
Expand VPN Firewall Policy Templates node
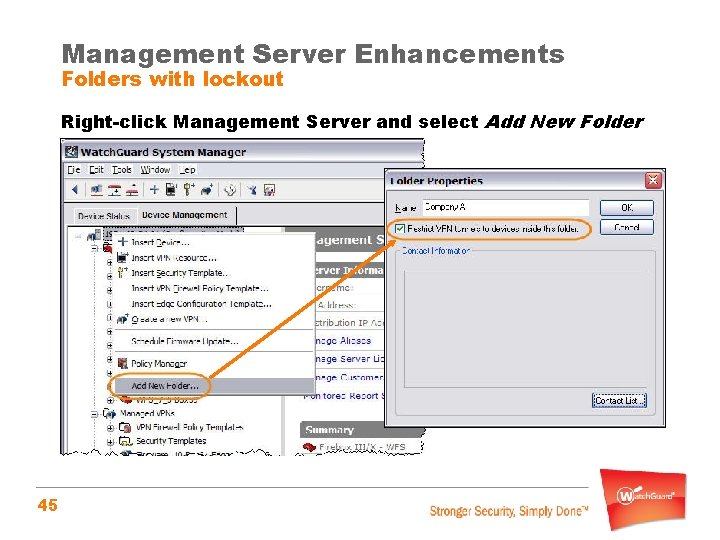tap(110, 428)
